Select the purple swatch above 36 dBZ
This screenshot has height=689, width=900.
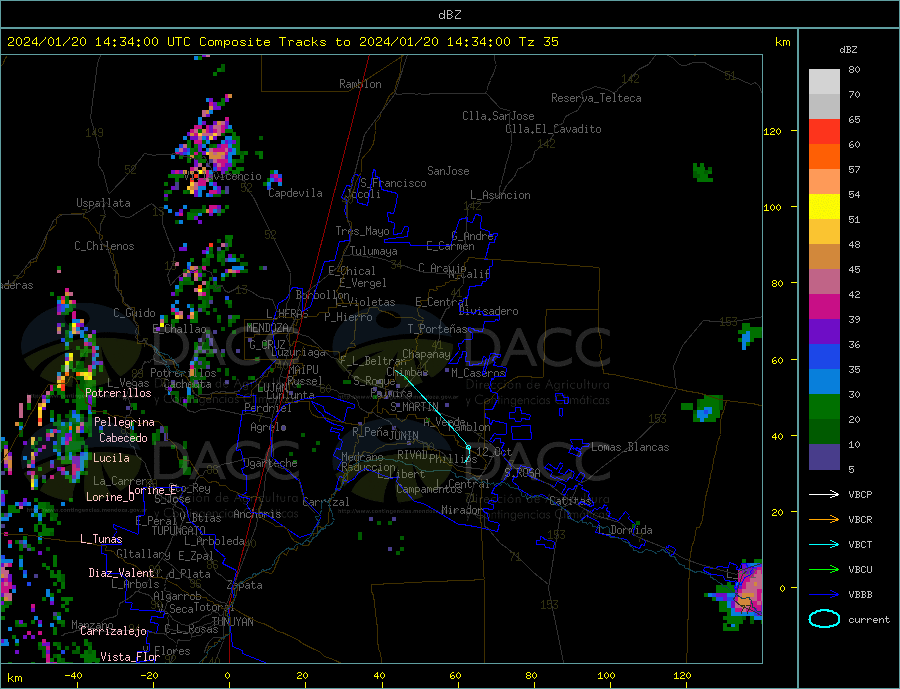[824, 332]
